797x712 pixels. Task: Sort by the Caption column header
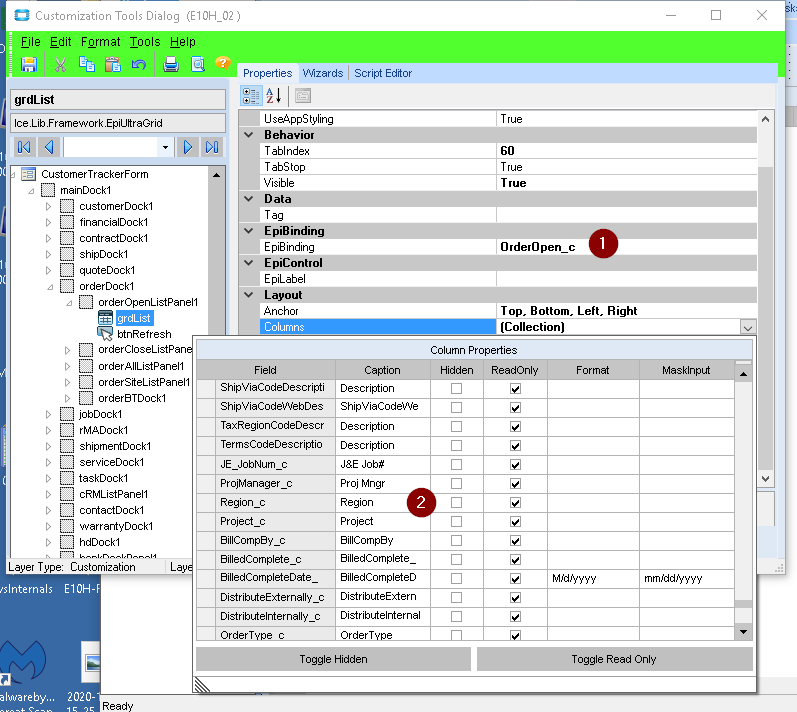point(382,370)
